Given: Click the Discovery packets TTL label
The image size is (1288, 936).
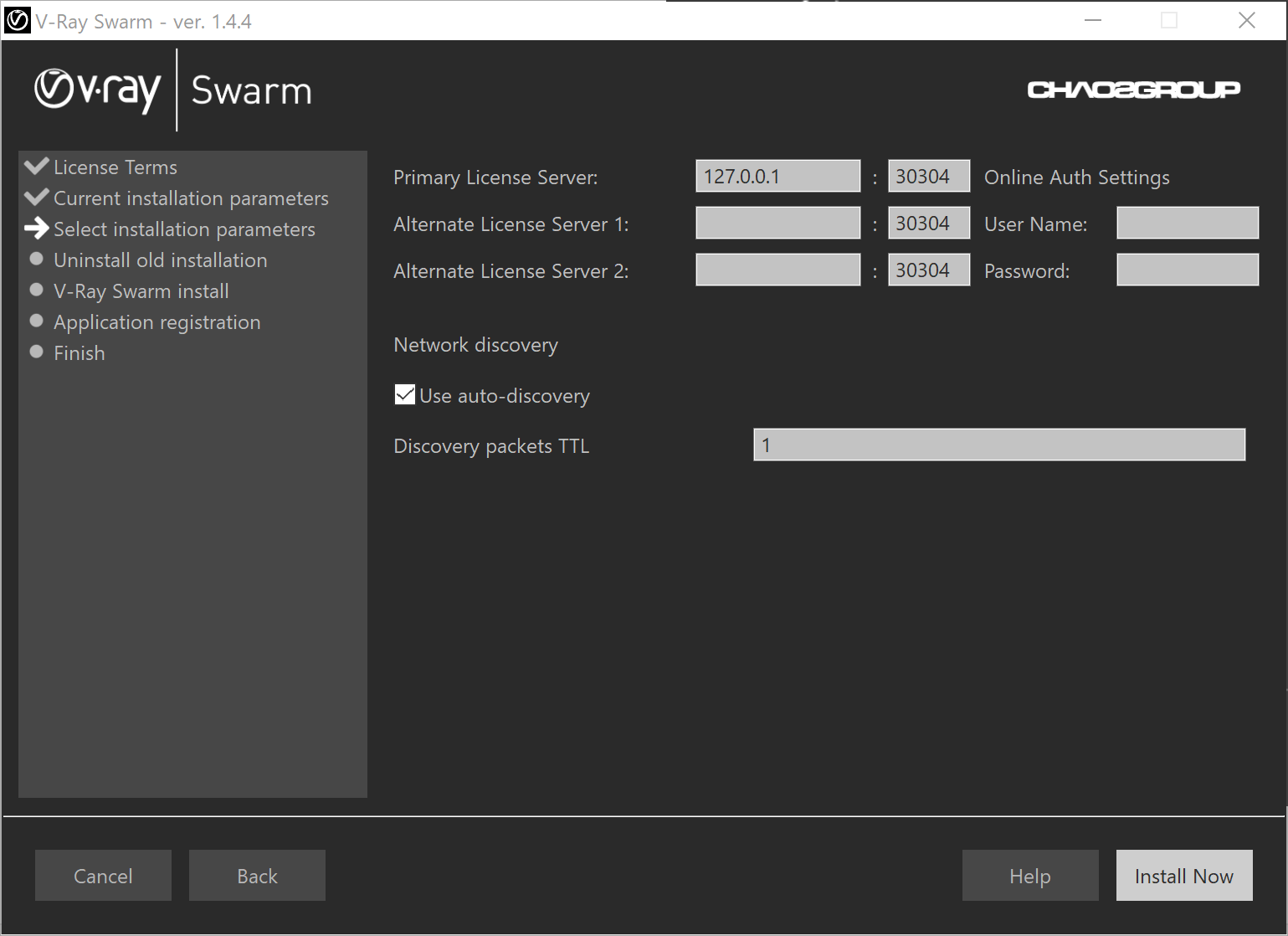Looking at the screenshot, I should (492, 446).
